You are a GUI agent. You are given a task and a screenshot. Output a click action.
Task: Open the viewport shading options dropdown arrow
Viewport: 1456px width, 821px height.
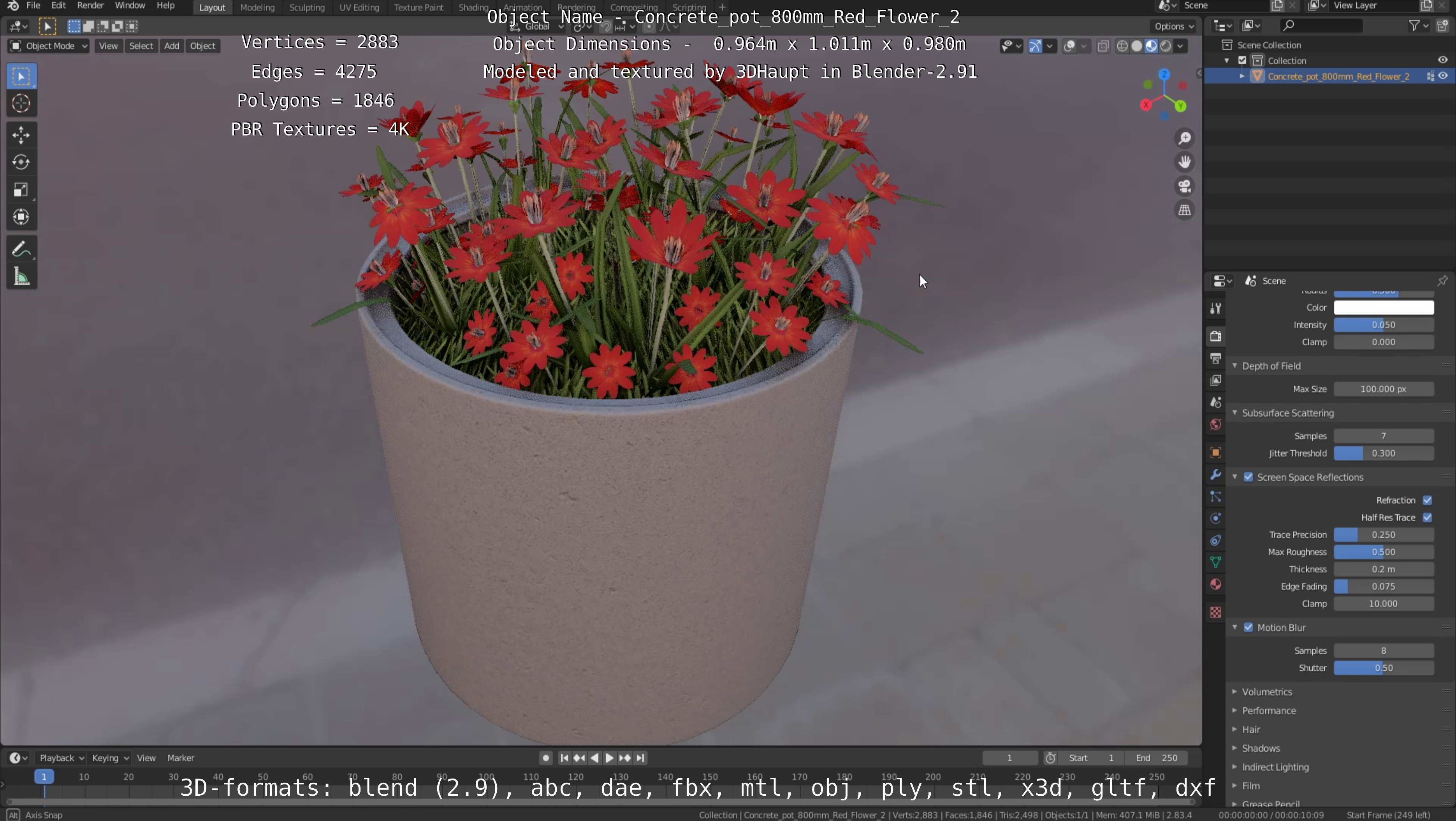point(1180,46)
